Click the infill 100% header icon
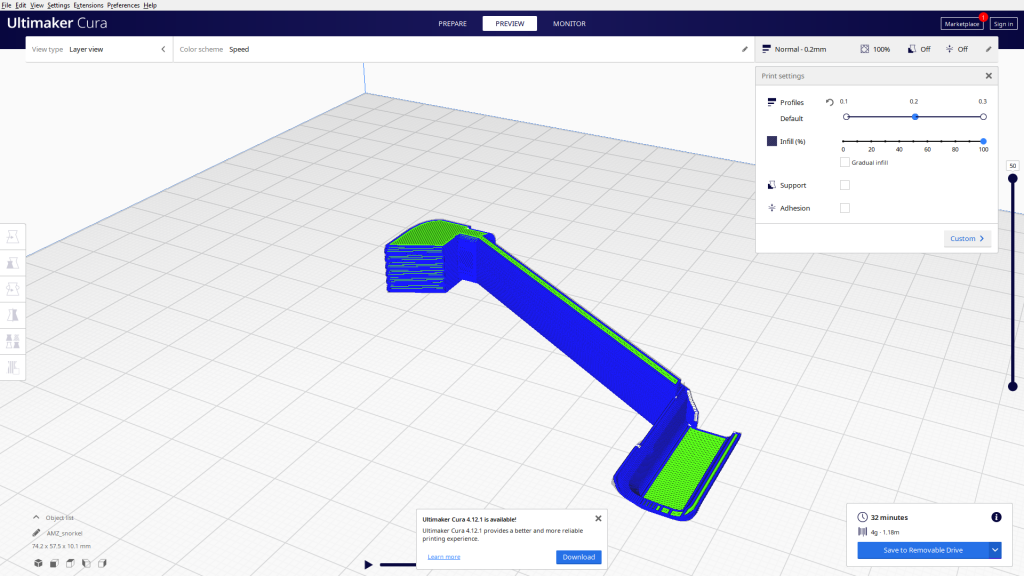Screen dimensions: 1024x576 (865, 49)
